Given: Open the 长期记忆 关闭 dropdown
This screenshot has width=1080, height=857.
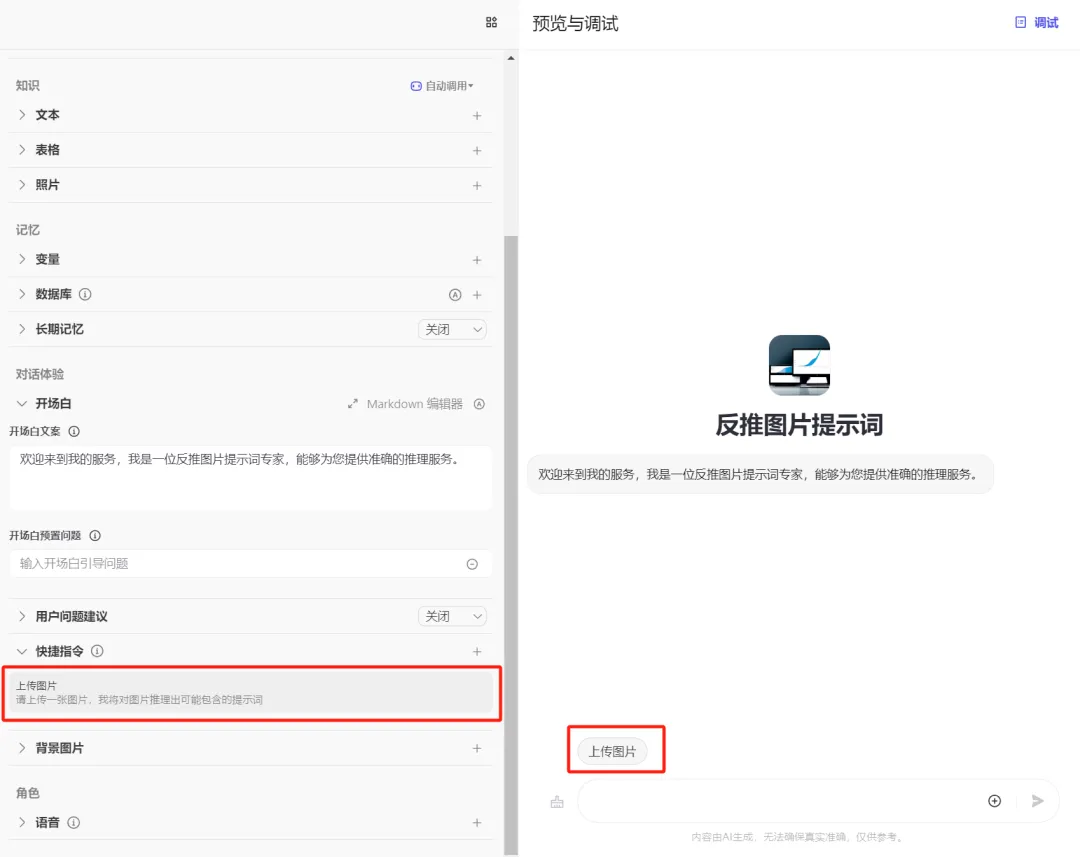Looking at the screenshot, I should click(x=452, y=329).
